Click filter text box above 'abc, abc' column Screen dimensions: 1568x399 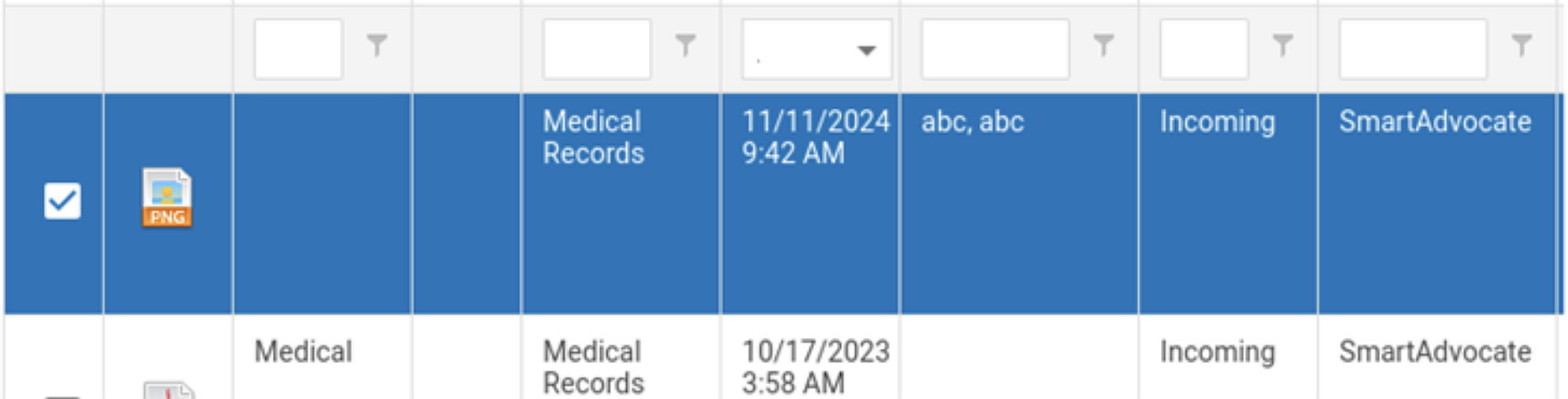pos(995,49)
